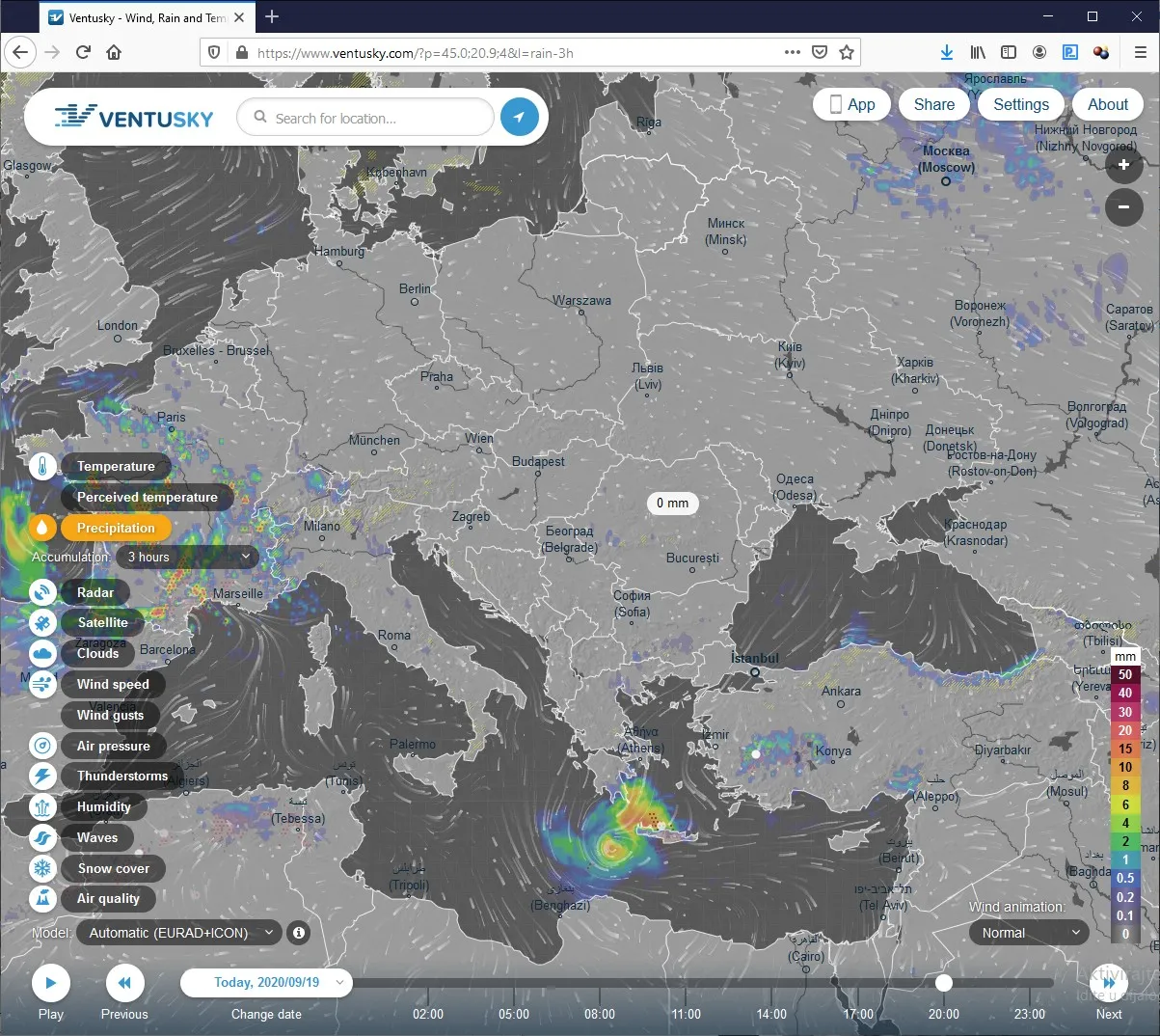Select the Perceived temperature layer
1160x1036 pixels.
pyautogui.click(x=148, y=498)
